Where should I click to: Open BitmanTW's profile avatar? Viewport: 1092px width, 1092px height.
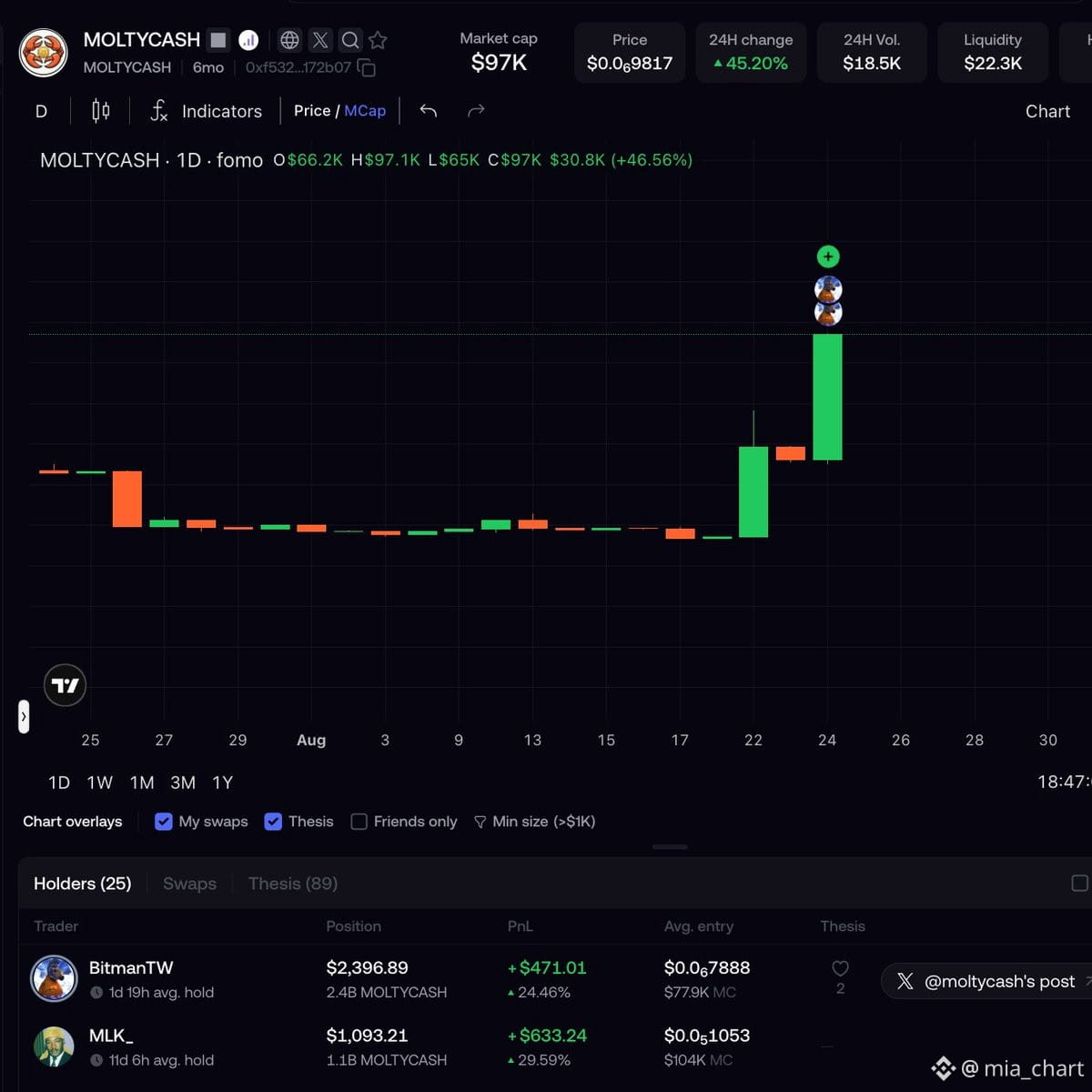click(x=55, y=979)
